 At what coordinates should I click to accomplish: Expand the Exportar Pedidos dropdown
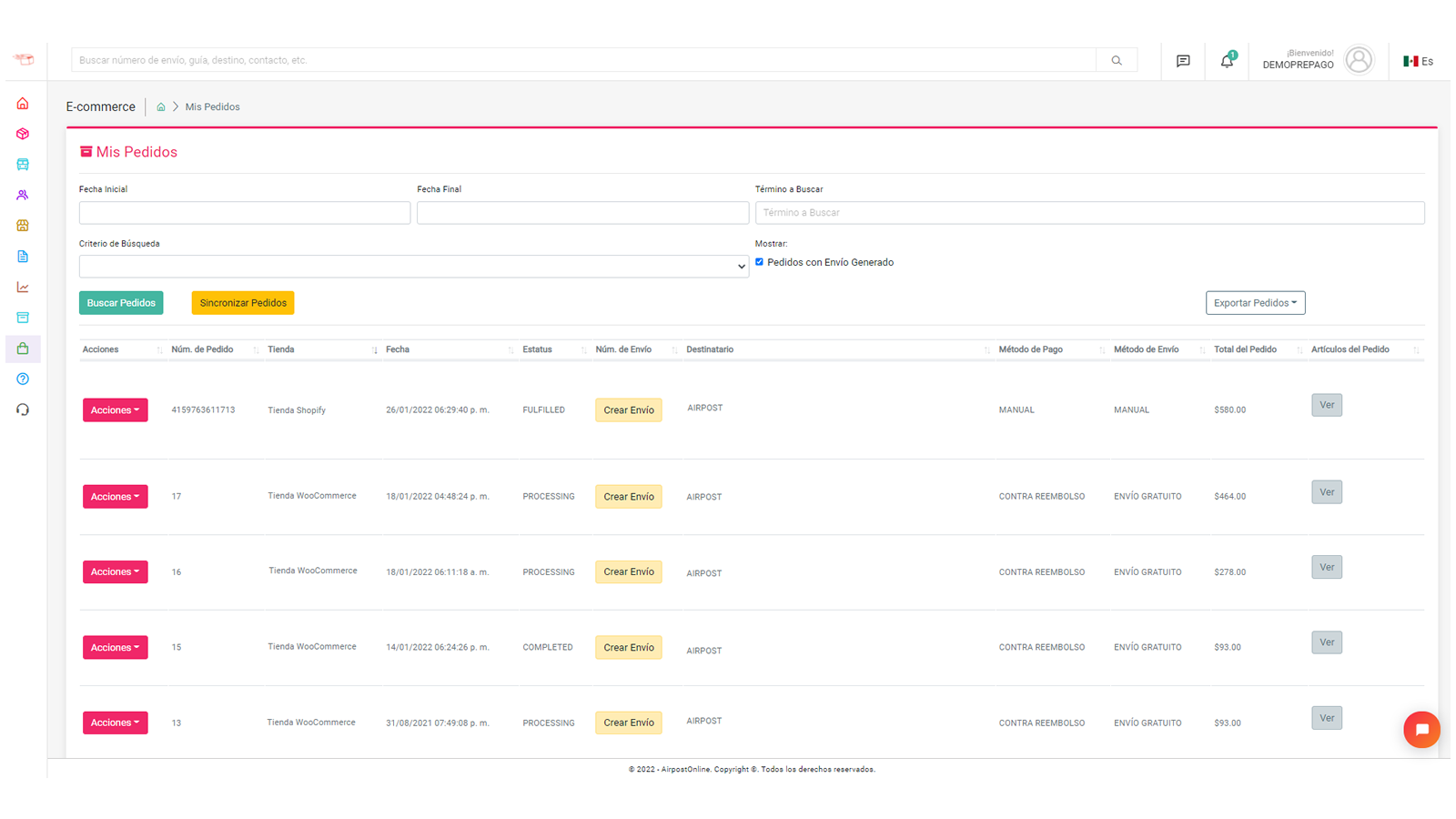(1256, 302)
